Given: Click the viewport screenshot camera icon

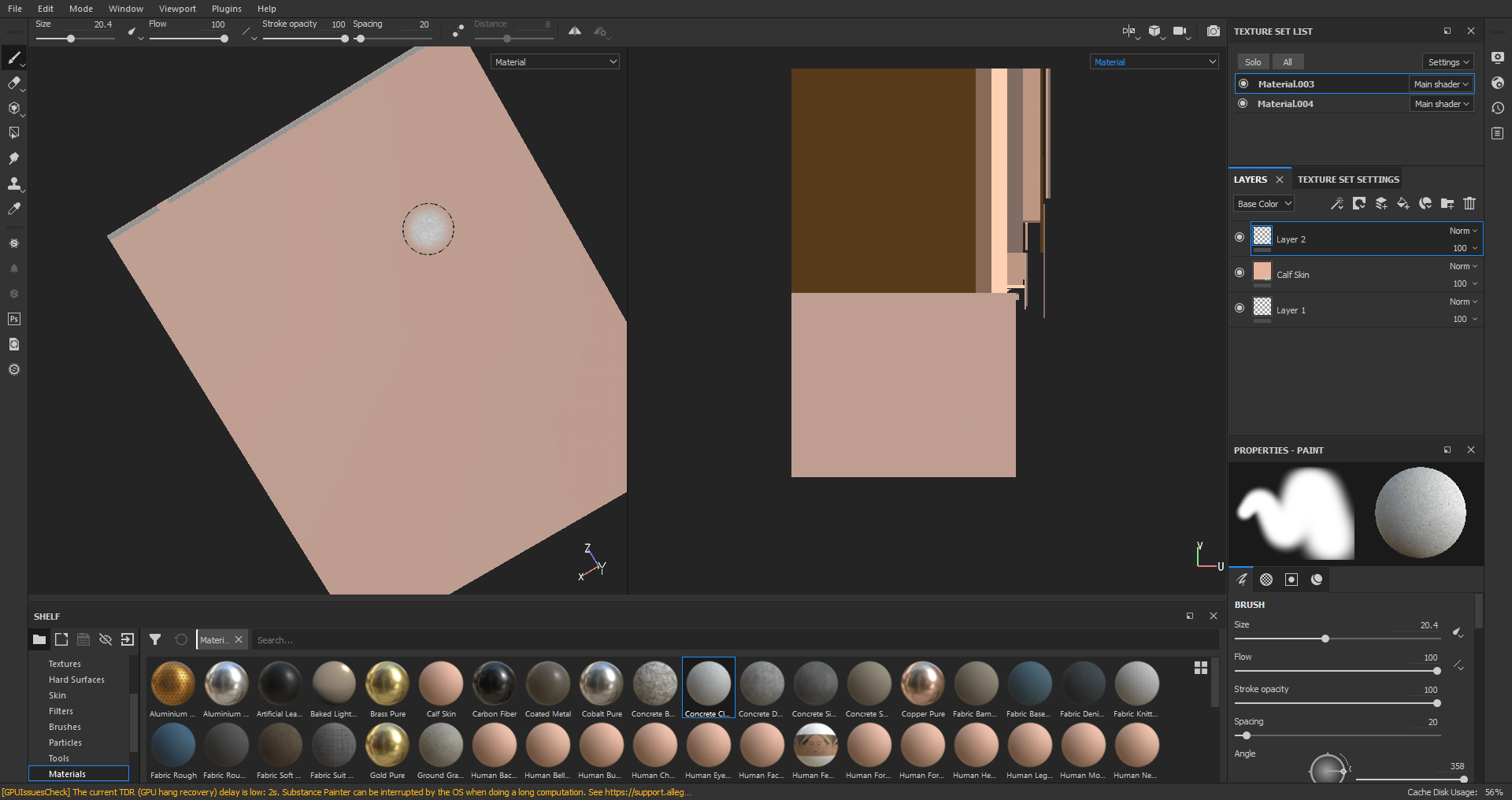Looking at the screenshot, I should click(x=1214, y=31).
